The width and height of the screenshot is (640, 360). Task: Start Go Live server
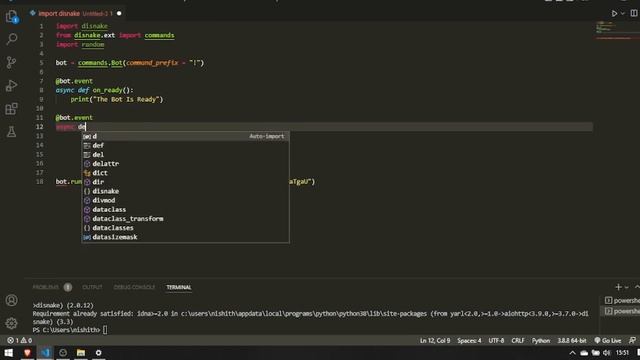point(608,340)
